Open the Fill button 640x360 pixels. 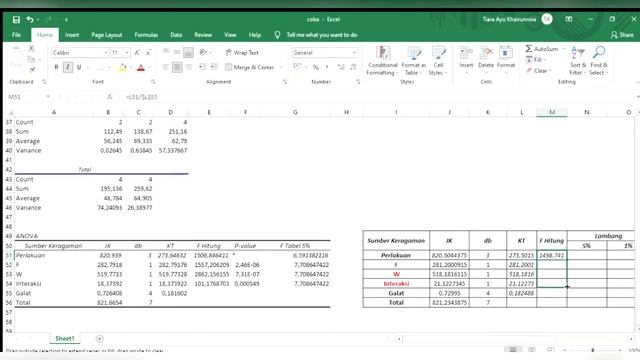536,60
